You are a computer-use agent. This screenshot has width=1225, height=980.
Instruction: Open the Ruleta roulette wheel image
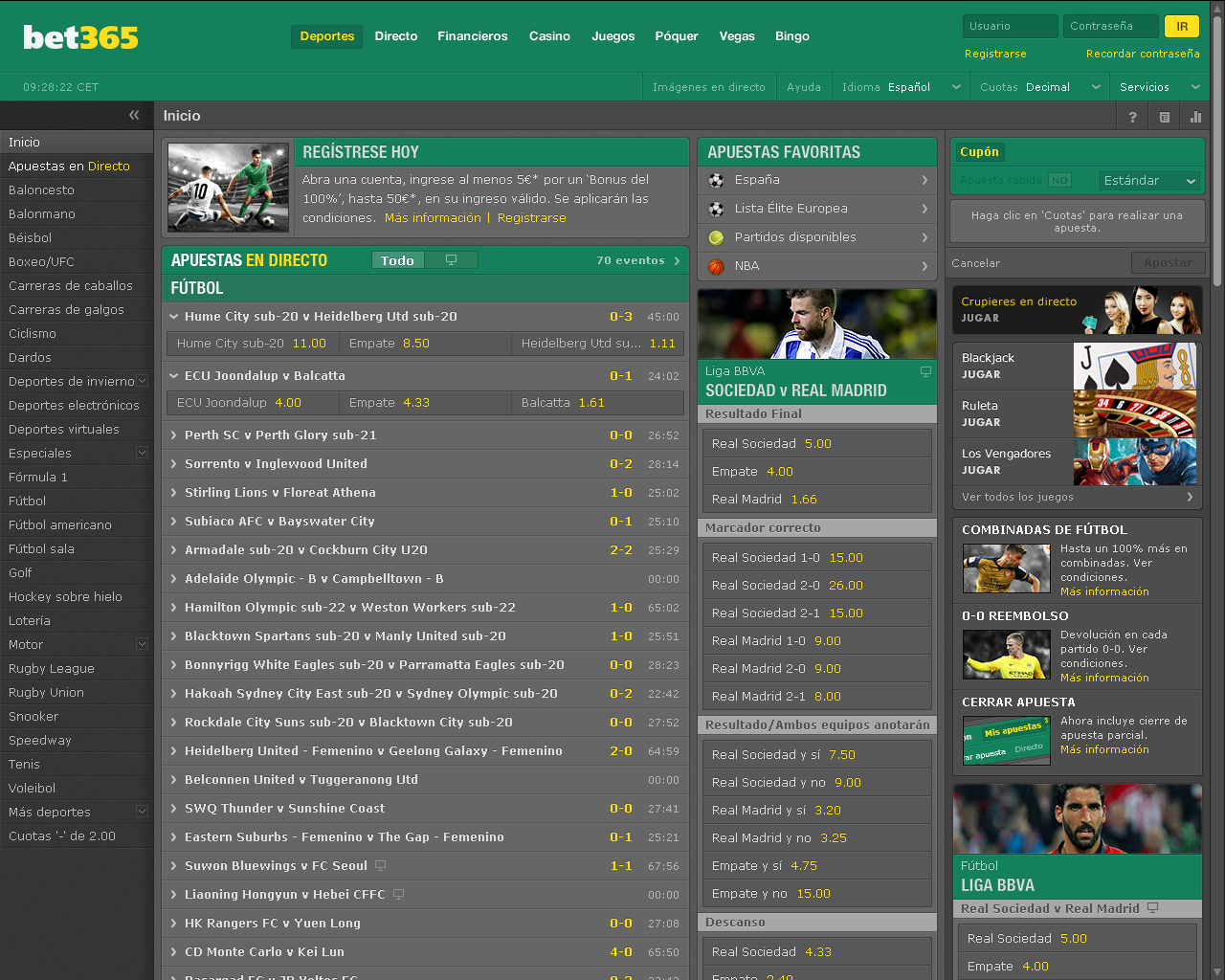(1135, 414)
